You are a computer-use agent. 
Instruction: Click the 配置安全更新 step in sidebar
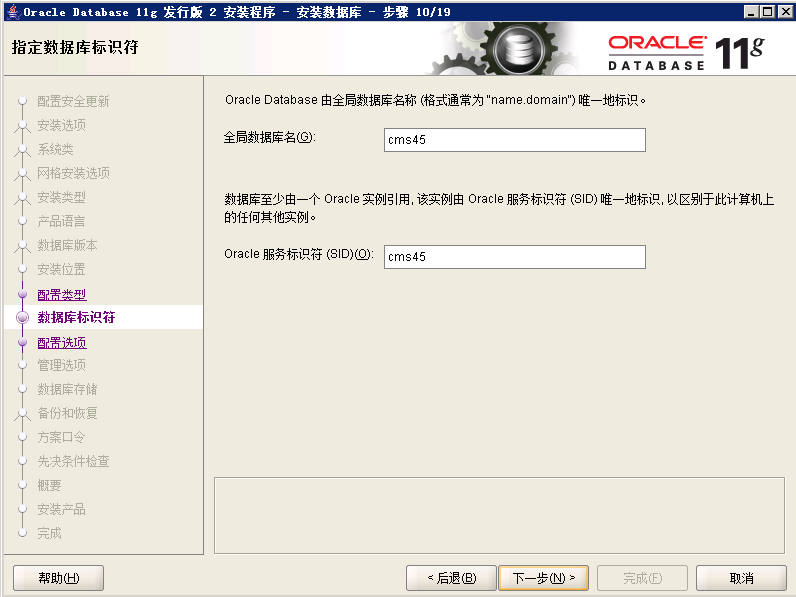click(x=73, y=102)
